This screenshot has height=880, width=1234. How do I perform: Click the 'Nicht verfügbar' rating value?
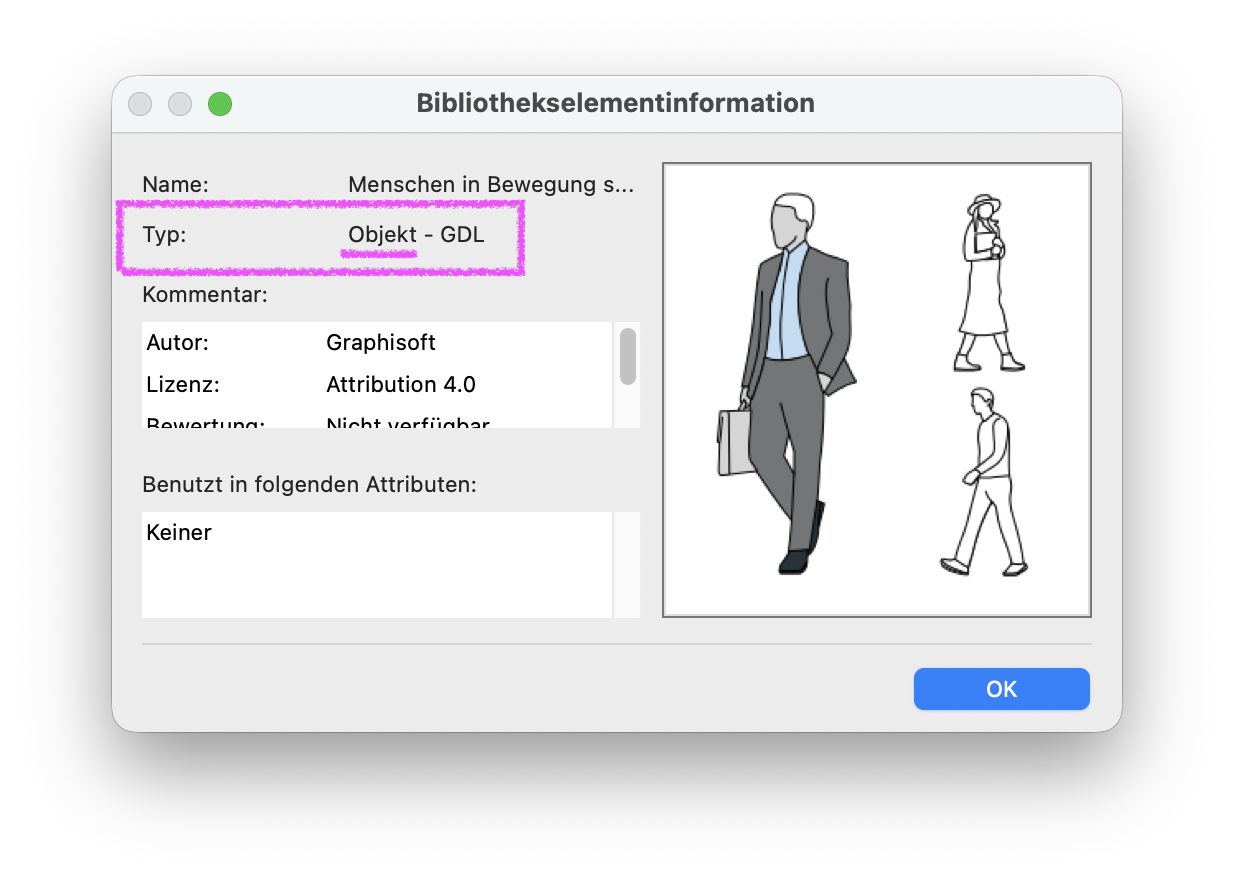click(x=408, y=424)
